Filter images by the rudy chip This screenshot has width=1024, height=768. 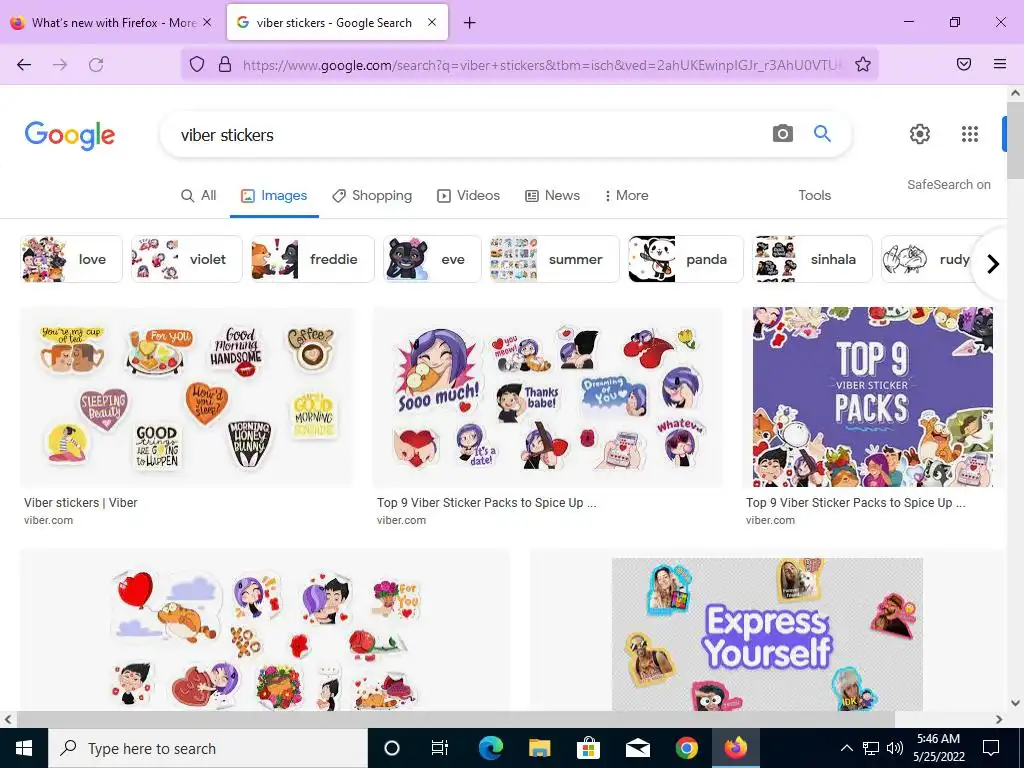[x=927, y=259]
